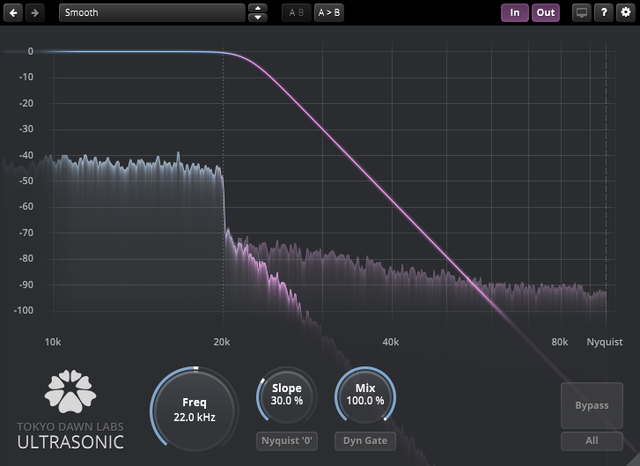Toggle the A B comparison button
640x466 pixels.
296,13
